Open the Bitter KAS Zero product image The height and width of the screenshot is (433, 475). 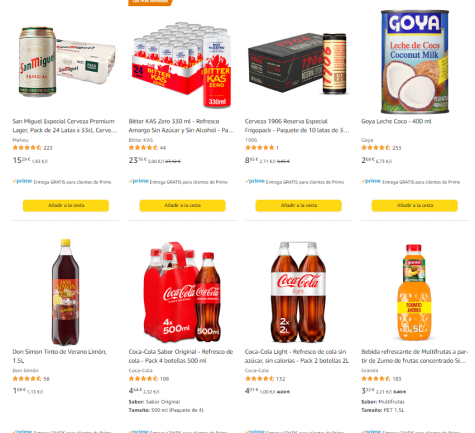click(x=182, y=65)
